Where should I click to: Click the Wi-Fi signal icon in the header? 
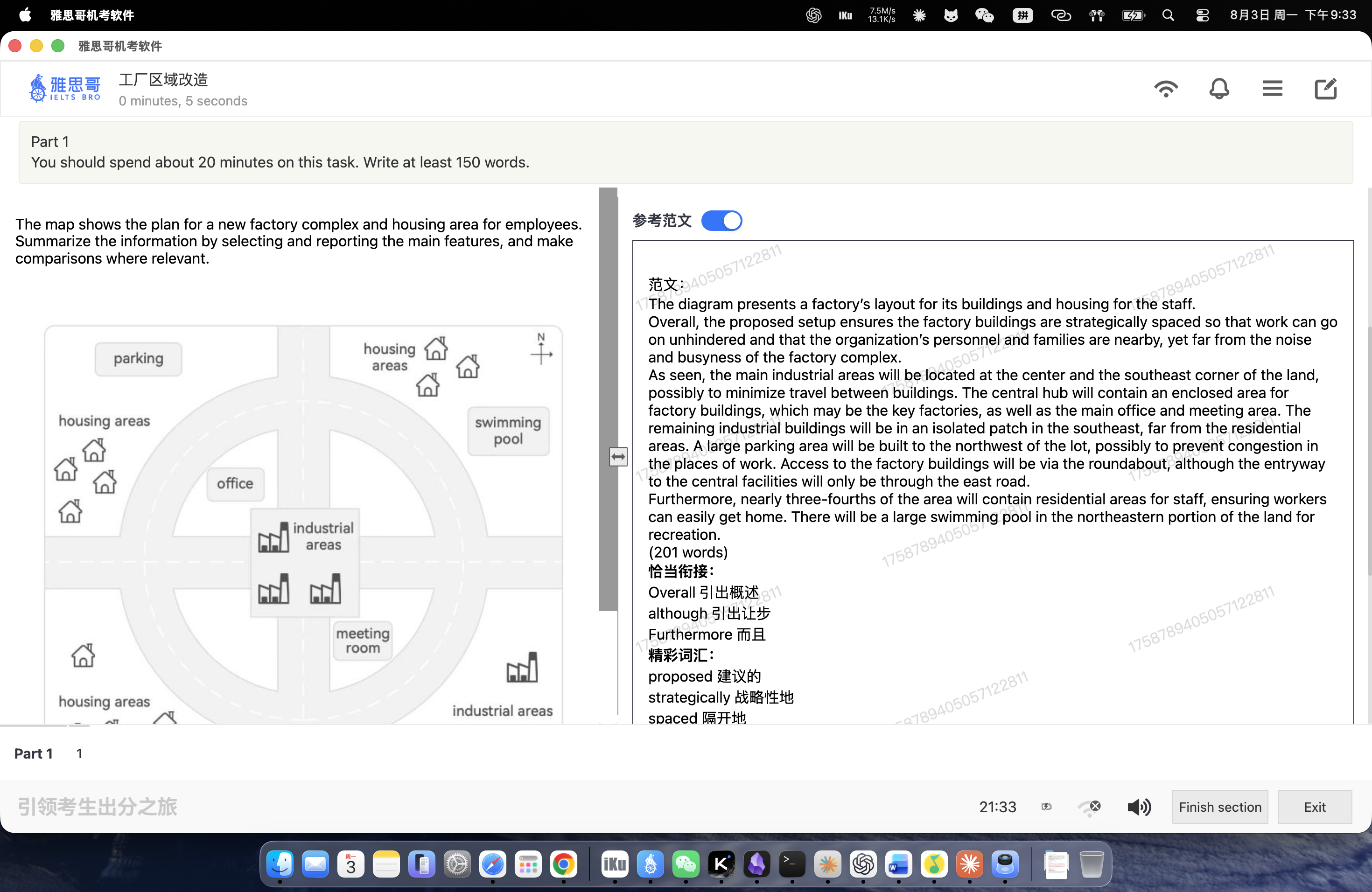[x=1166, y=89]
